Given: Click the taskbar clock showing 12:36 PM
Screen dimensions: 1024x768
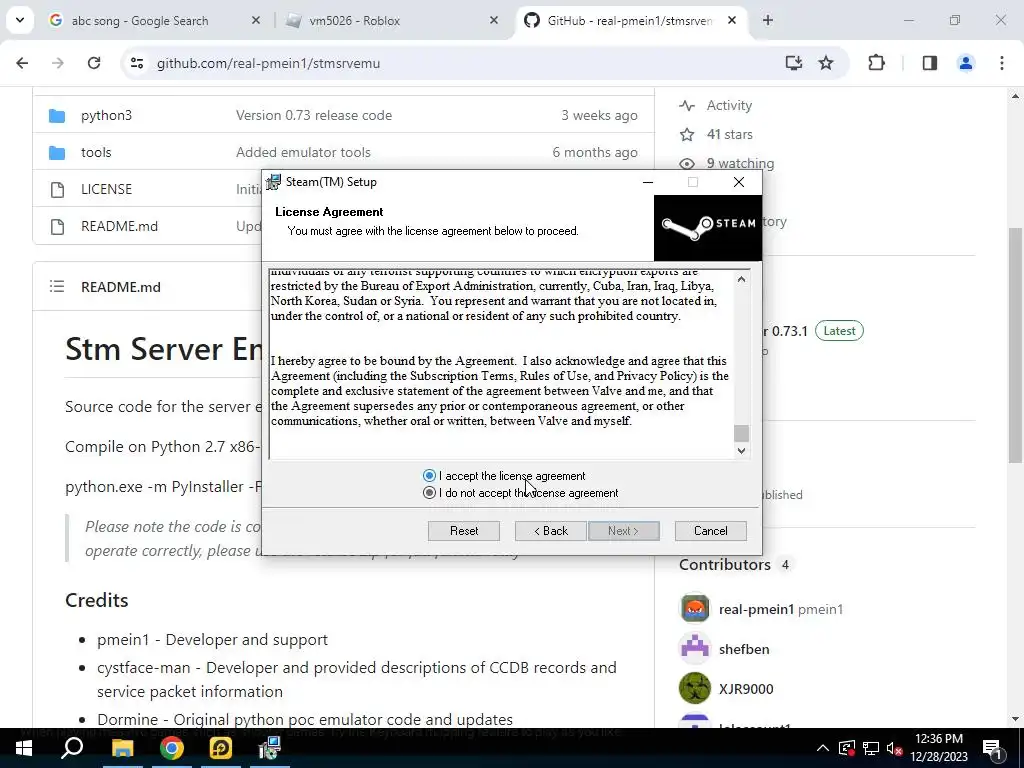Looking at the screenshot, I should click(x=939, y=748).
